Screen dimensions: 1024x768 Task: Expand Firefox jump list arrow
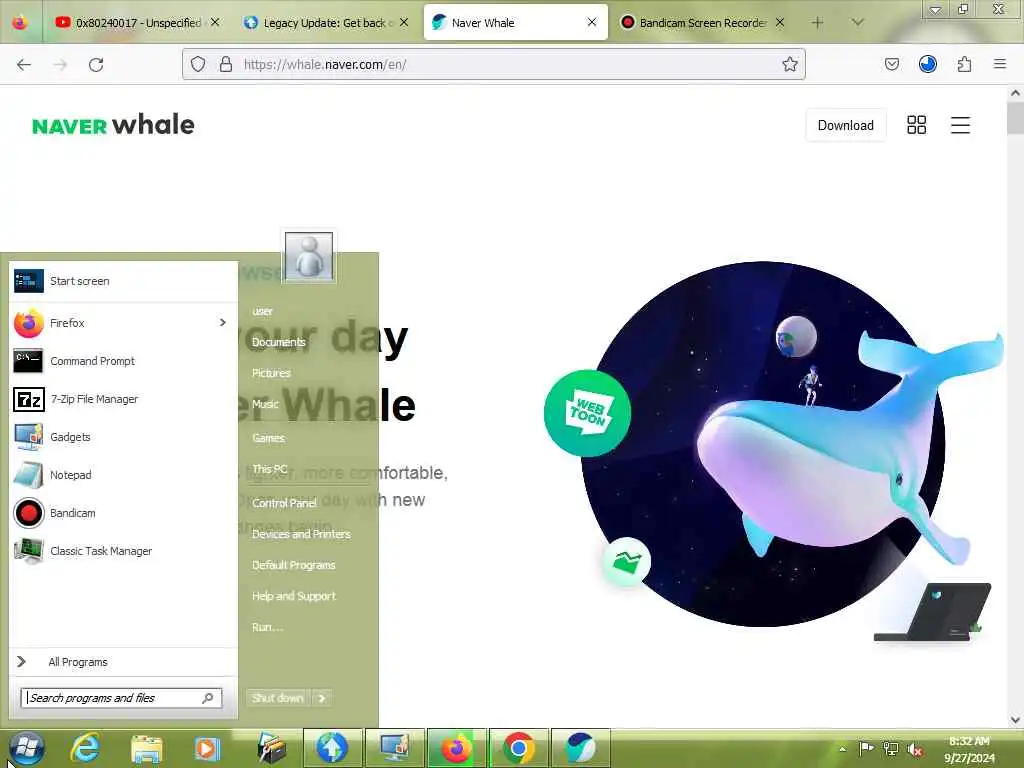click(x=223, y=323)
